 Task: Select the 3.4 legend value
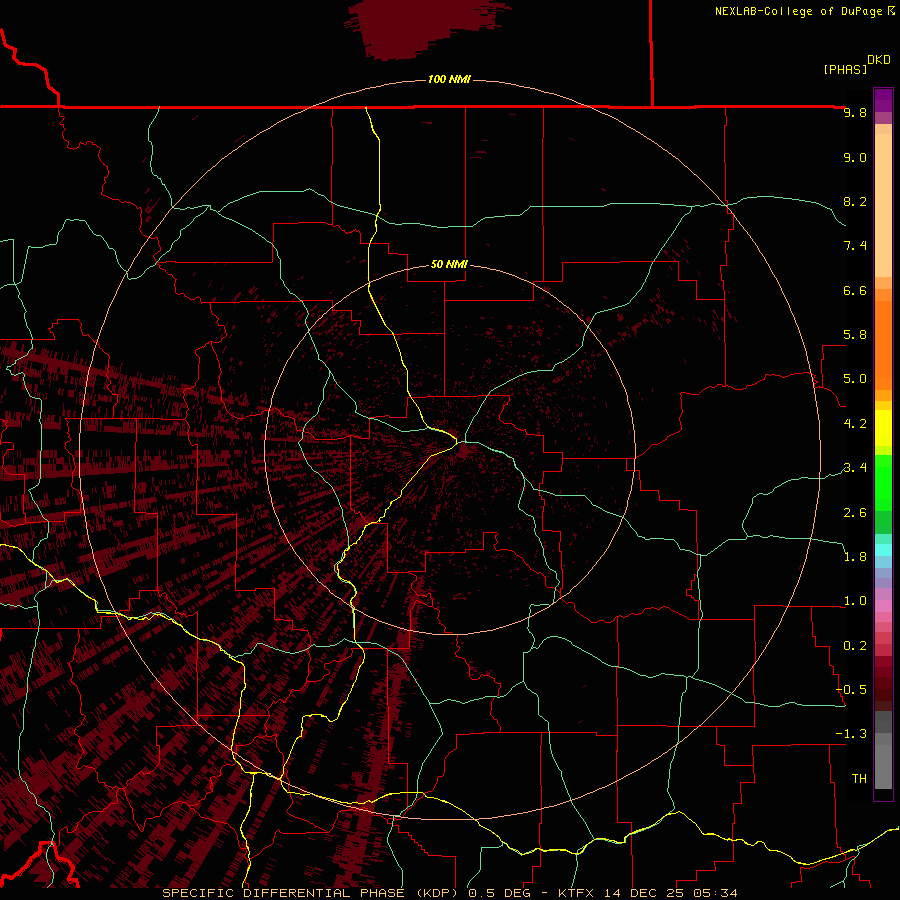(x=855, y=468)
